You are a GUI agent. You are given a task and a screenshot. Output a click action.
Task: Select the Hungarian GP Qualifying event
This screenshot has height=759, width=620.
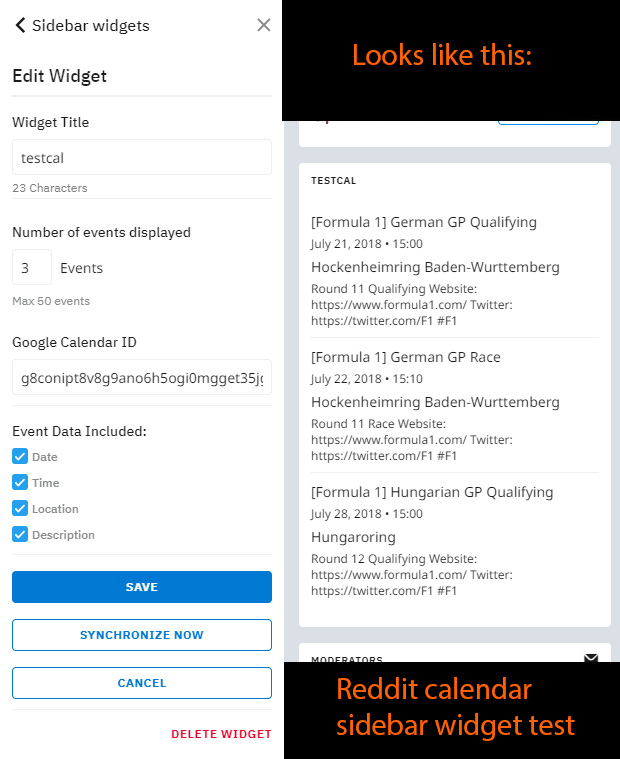432,492
